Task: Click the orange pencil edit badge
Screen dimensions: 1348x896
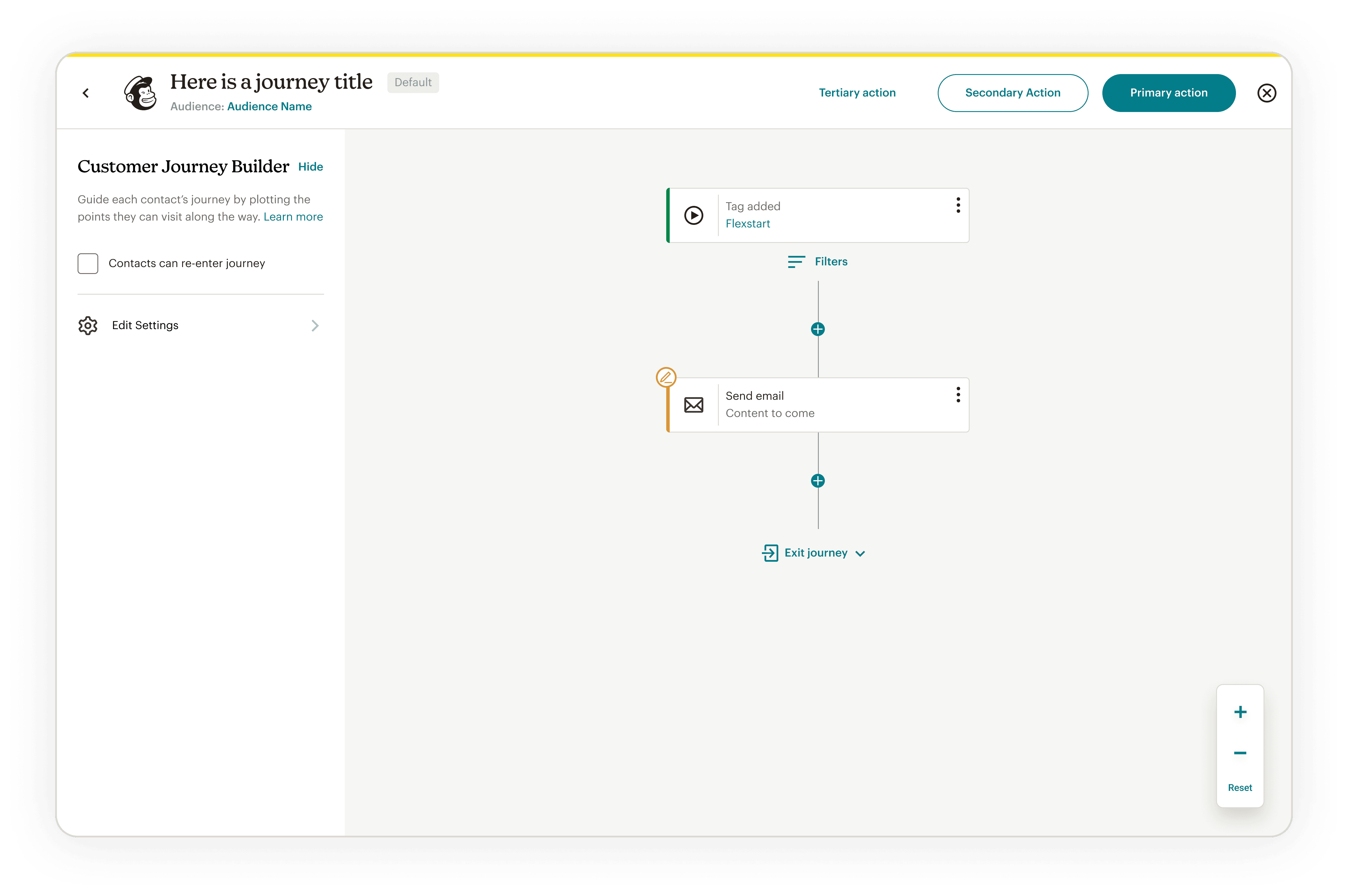Action: tap(666, 377)
